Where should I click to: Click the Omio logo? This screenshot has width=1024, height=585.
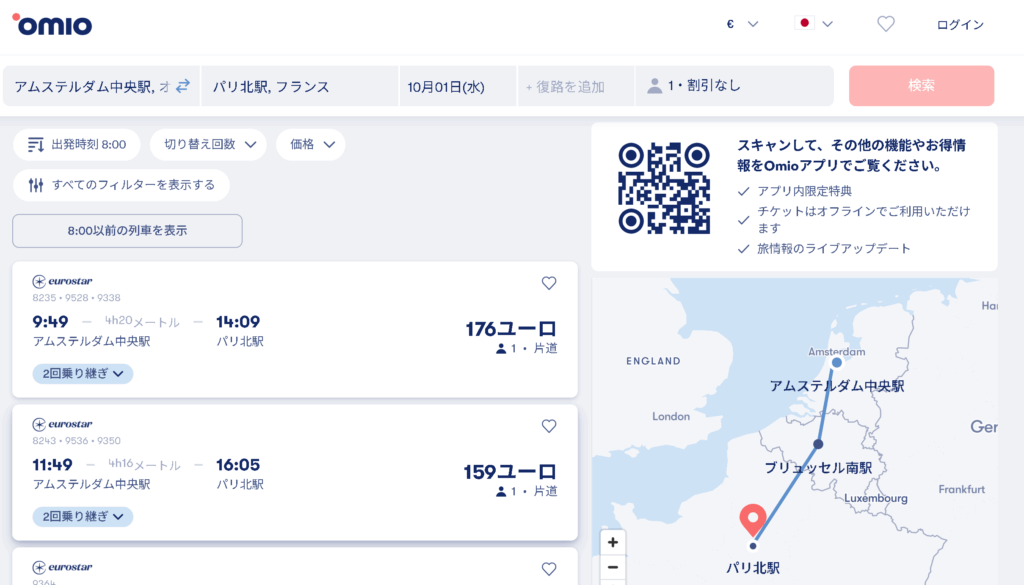pos(52,25)
